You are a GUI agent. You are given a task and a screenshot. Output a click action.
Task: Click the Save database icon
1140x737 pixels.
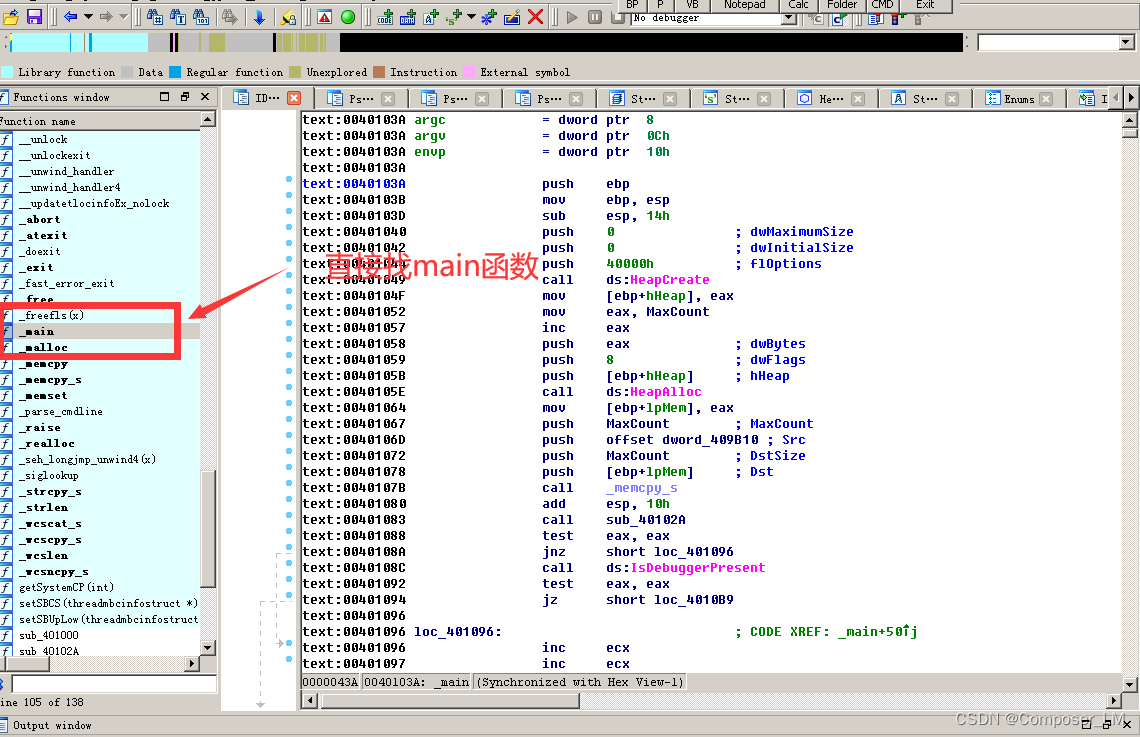point(33,16)
